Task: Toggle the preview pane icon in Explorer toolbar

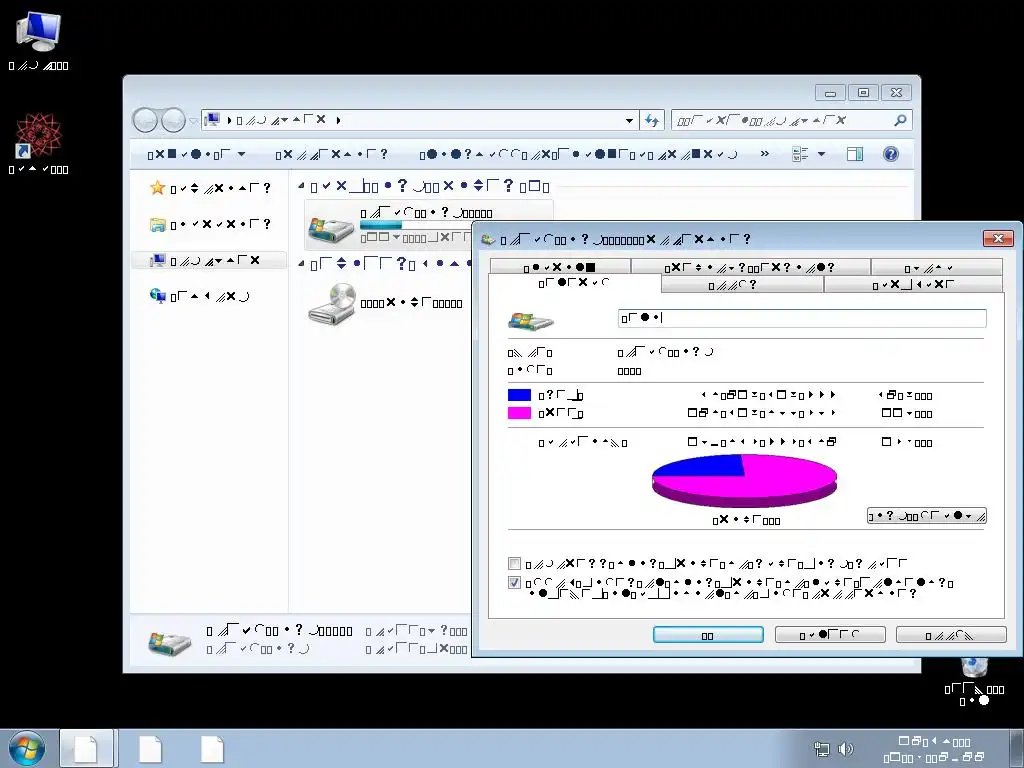Action: tap(855, 154)
